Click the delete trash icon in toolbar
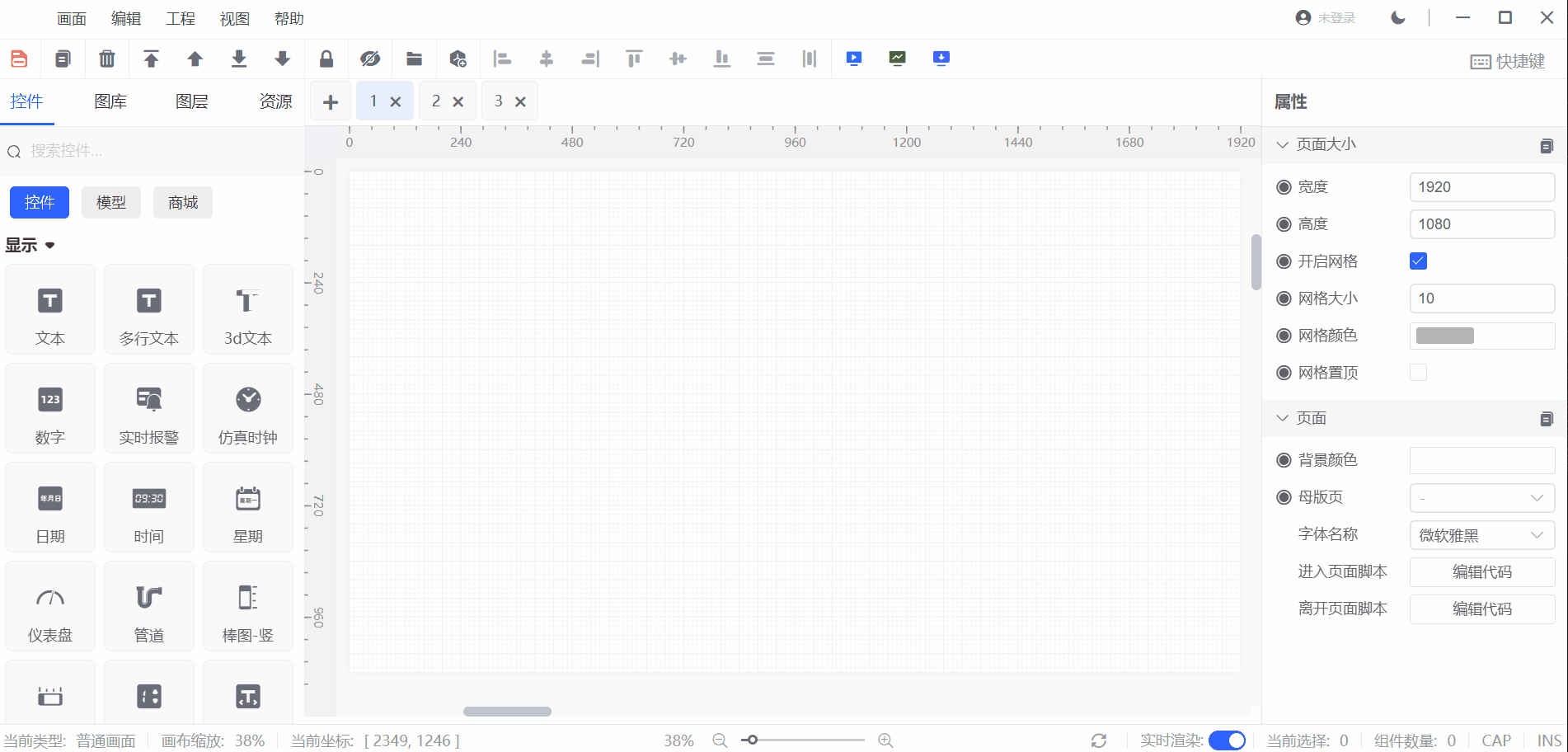The image size is (1568, 752). 106,59
